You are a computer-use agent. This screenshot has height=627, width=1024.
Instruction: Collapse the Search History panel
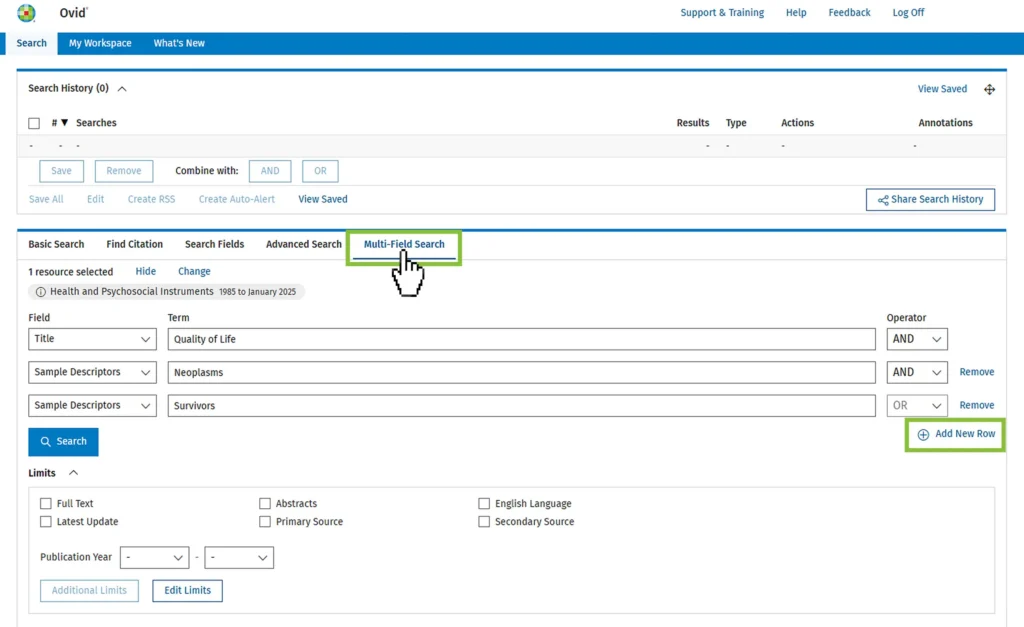[x=121, y=89]
